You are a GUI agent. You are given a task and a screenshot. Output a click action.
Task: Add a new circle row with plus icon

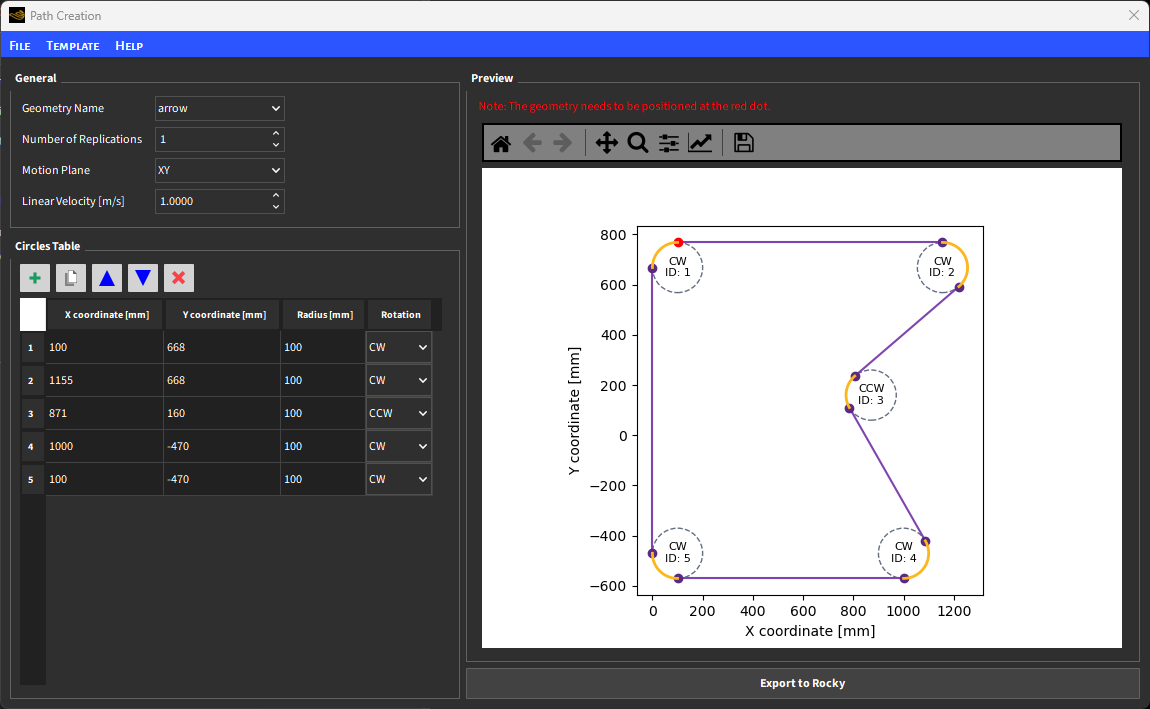click(34, 278)
